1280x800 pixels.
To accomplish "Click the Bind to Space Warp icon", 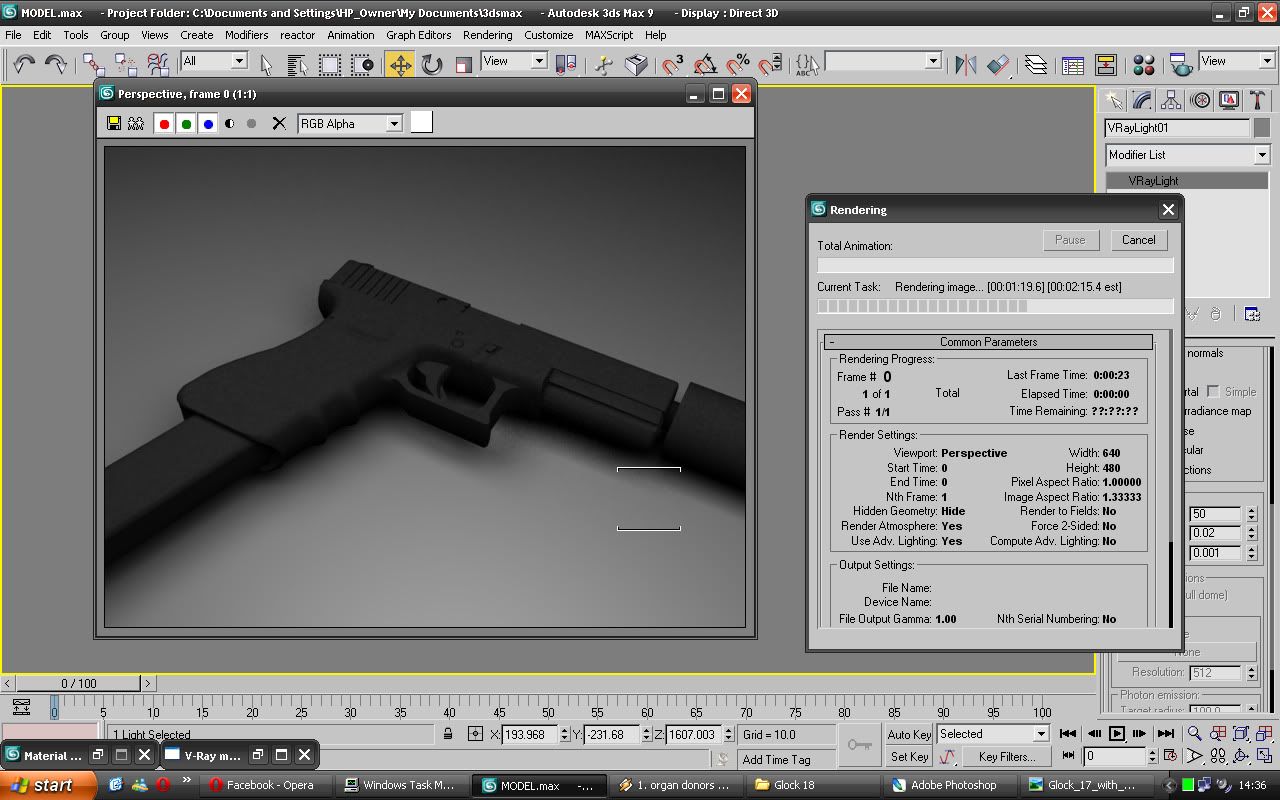I will tap(158, 64).
